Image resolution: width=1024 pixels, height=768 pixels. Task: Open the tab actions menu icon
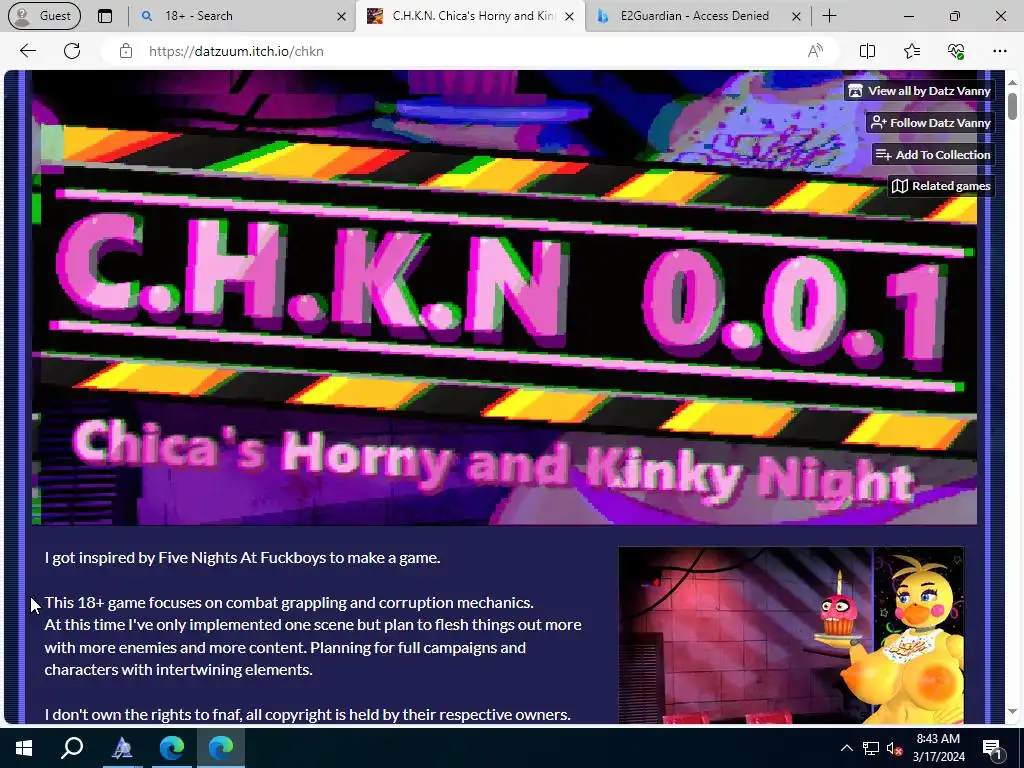coord(104,16)
